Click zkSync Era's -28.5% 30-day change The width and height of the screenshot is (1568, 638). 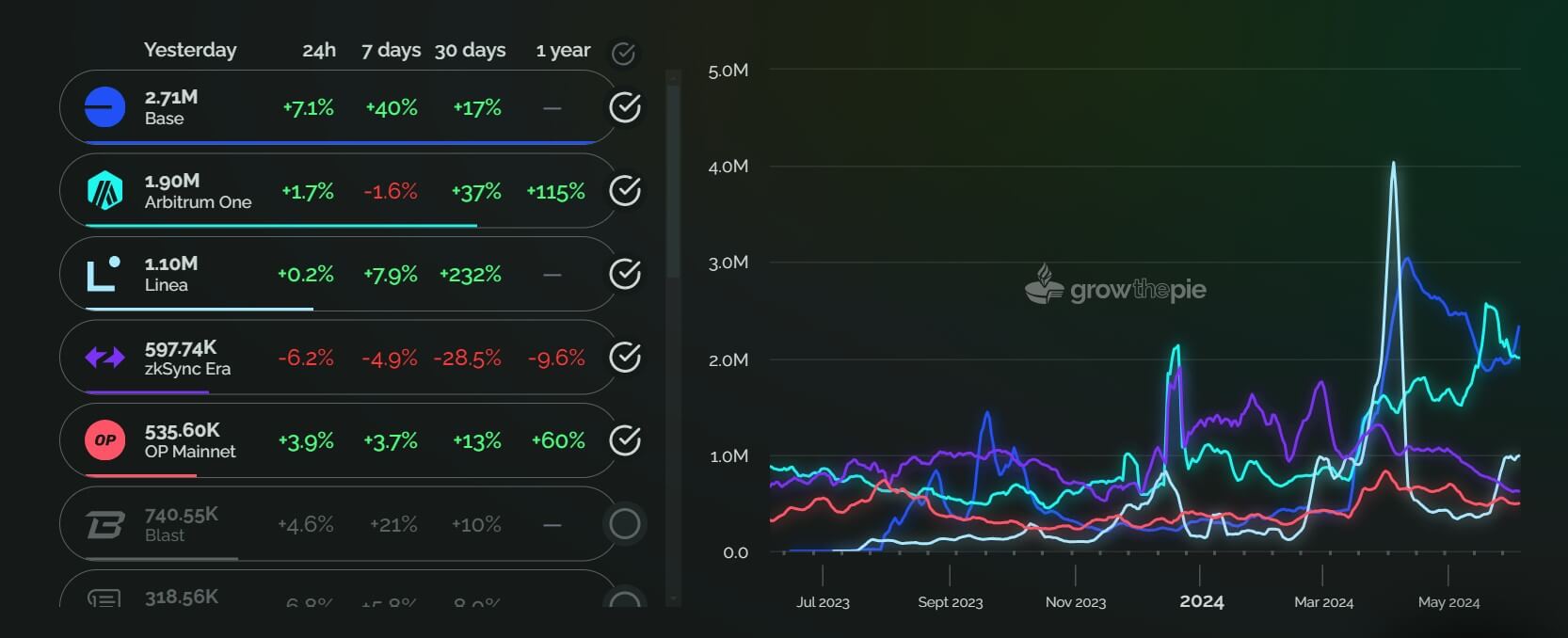(468, 359)
